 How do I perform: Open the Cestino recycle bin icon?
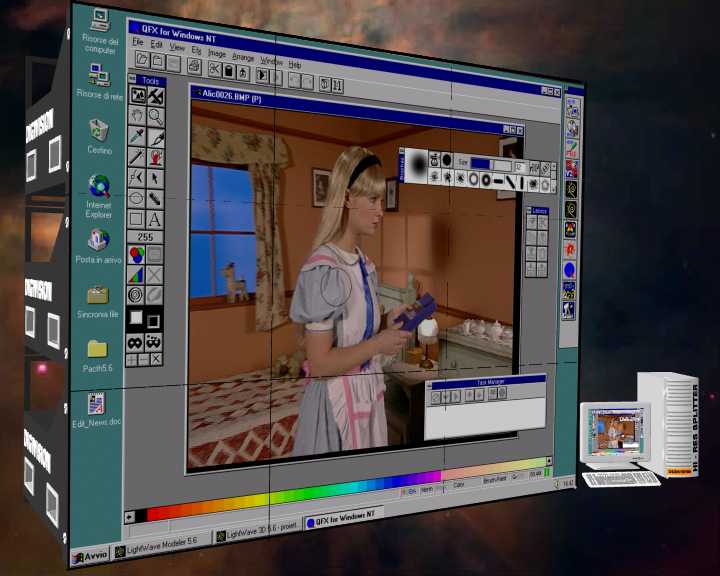[99, 136]
